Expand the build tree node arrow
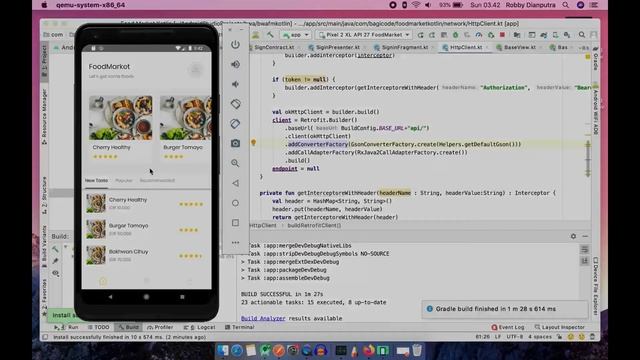Viewport: 640px width, 360px height. pyautogui.click(x=66, y=247)
